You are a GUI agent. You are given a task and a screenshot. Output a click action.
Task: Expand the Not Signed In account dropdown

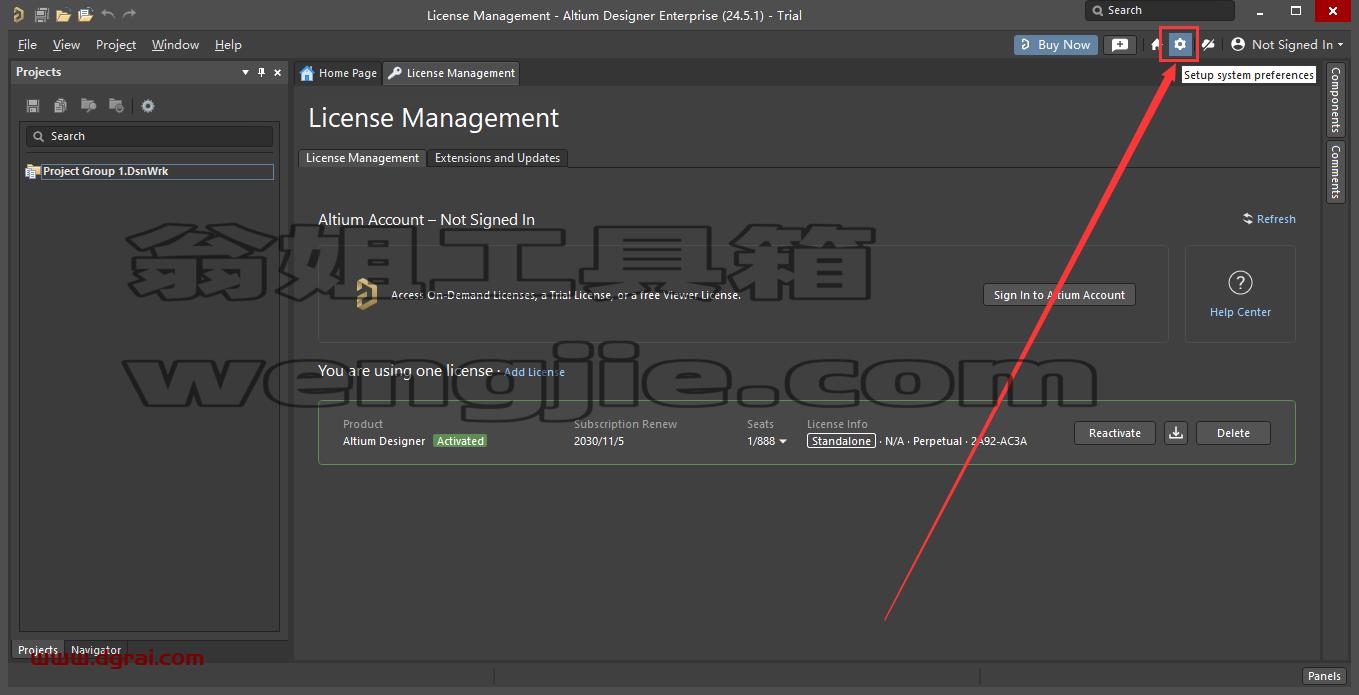click(1340, 45)
